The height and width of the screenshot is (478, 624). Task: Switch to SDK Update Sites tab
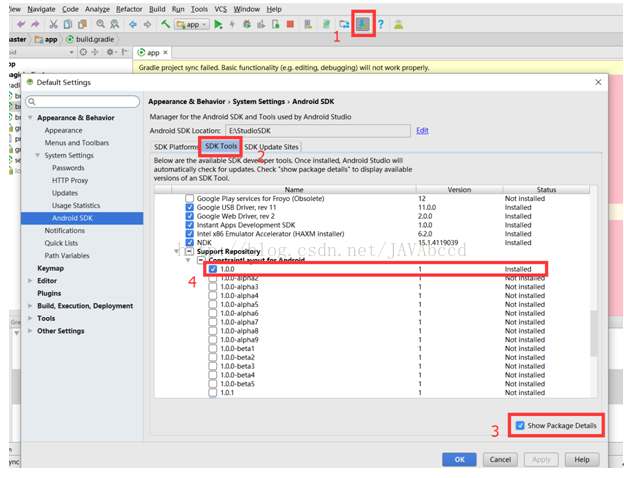pos(271,147)
